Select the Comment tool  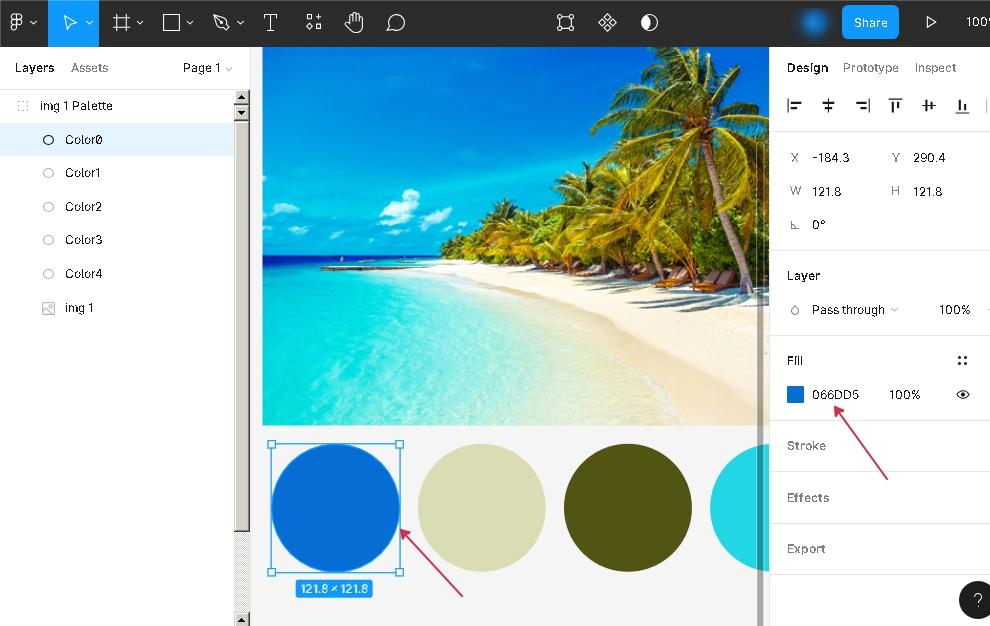click(x=395, y=23)
